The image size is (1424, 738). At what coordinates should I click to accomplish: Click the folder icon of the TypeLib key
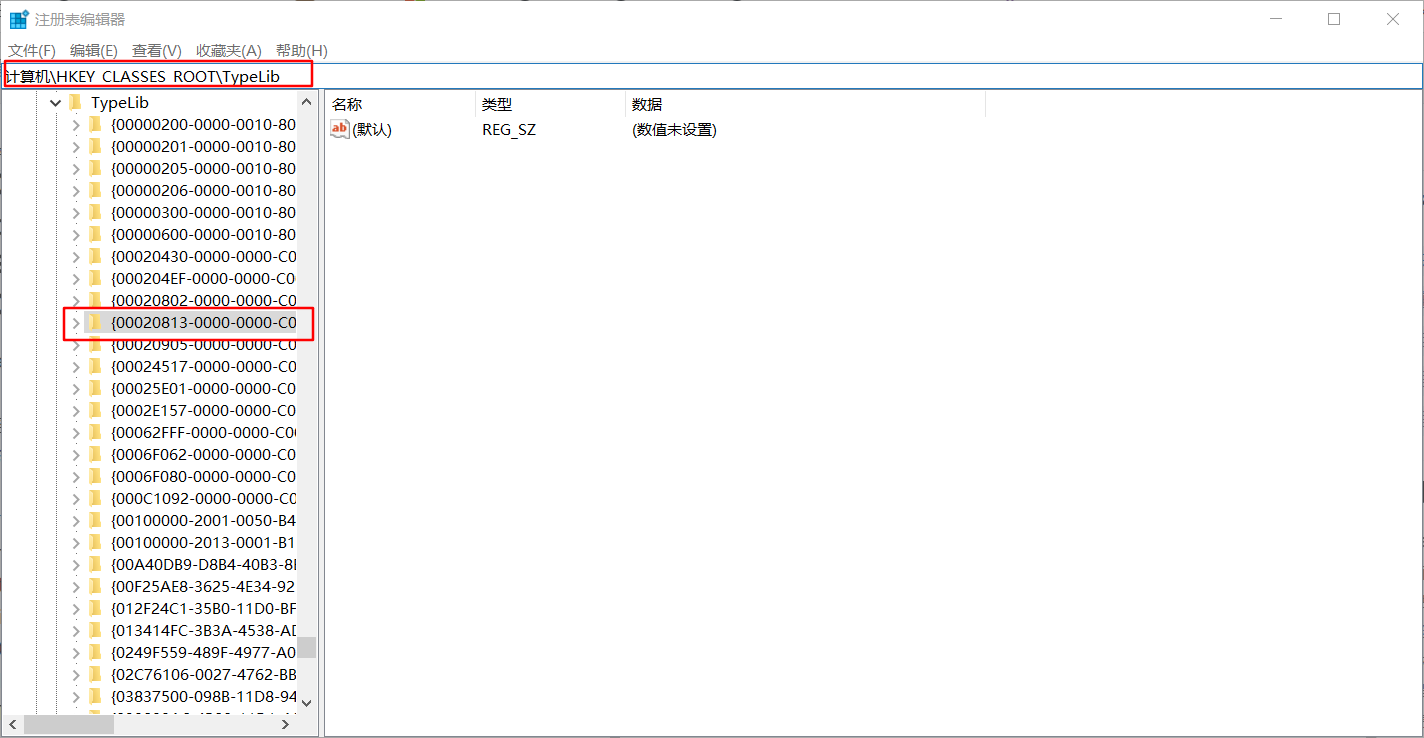pyautogui.click(x=76, y=102)
